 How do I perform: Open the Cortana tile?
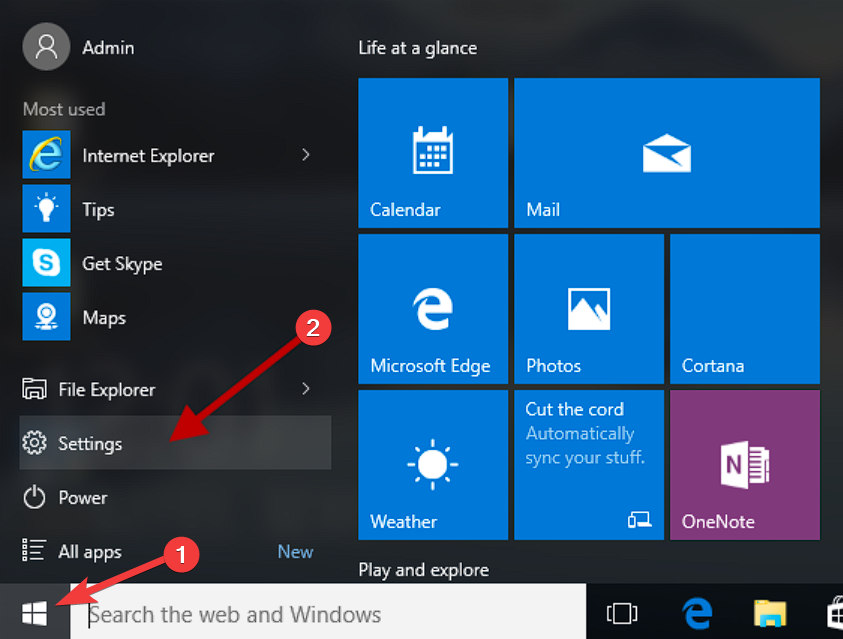point(744,309)
